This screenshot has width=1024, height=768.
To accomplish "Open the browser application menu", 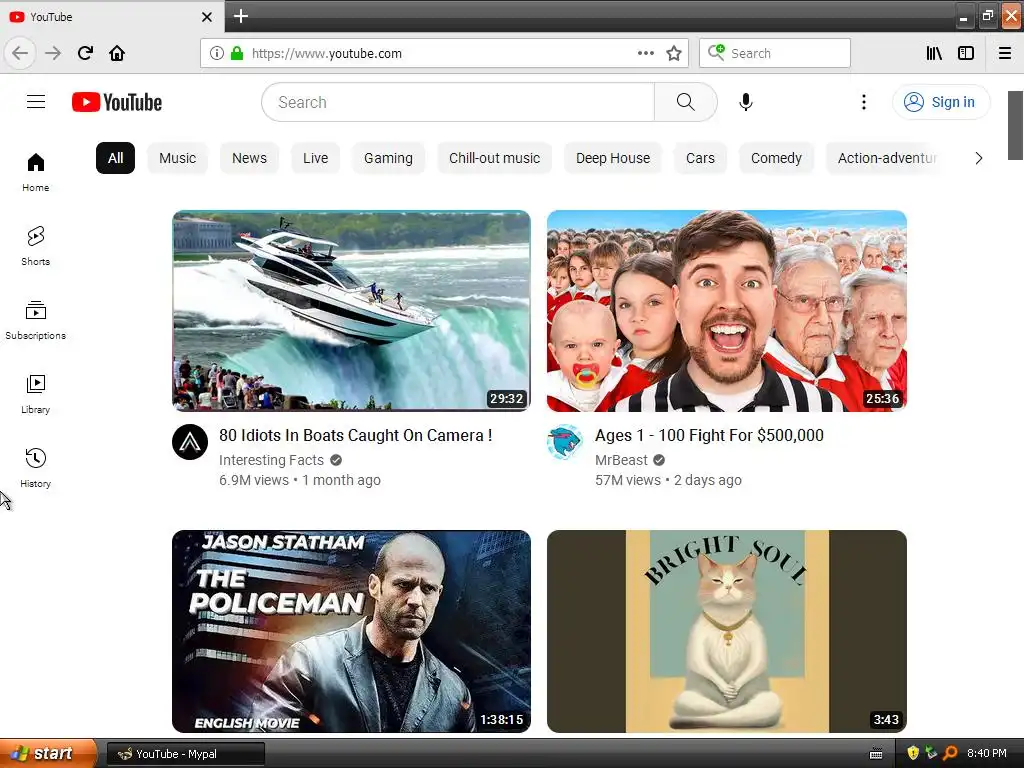I will click(x=1005, y=53).
